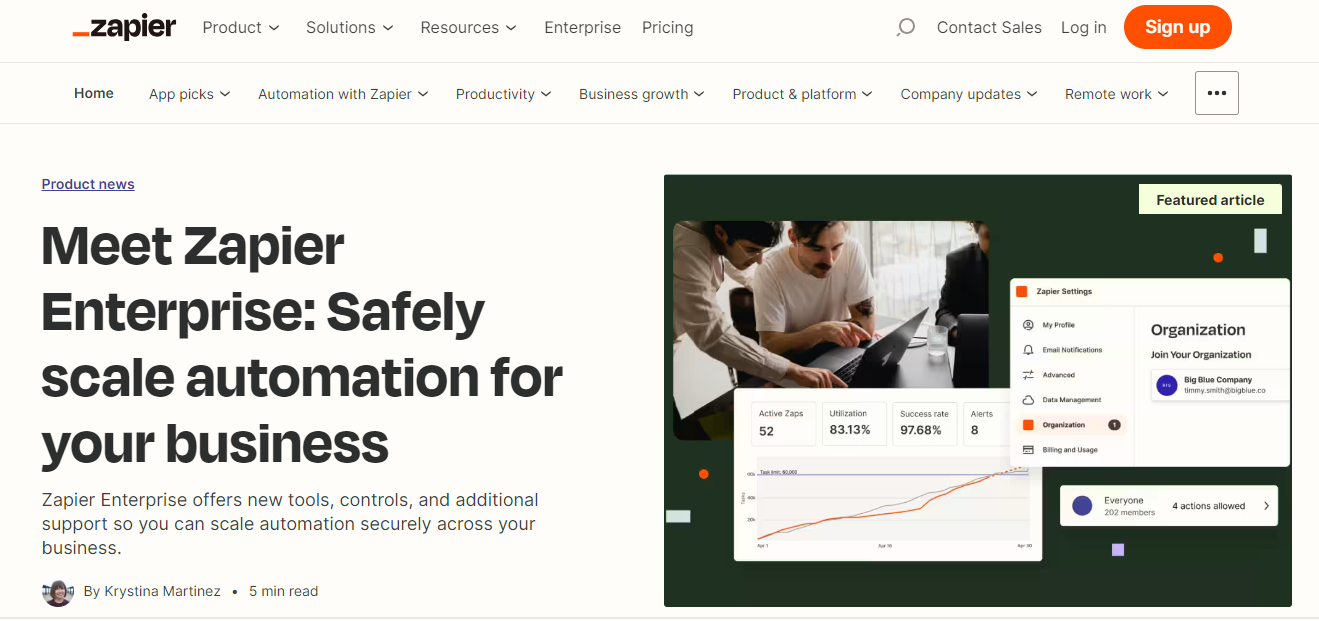
Task: Open the Product news category link
Action: [x=88, y=184]
